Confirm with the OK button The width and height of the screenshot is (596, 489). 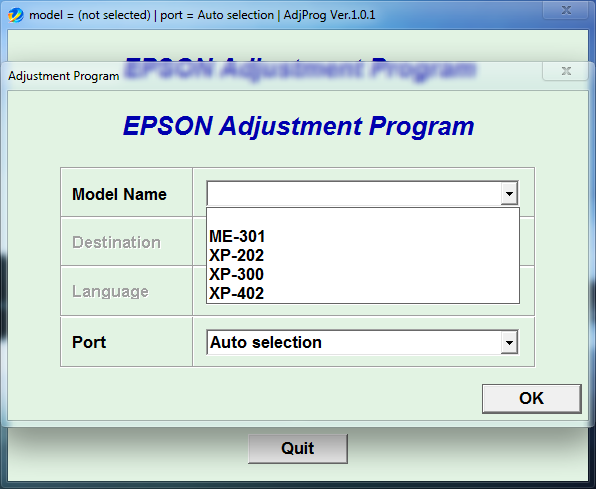[x=532, y=399]
